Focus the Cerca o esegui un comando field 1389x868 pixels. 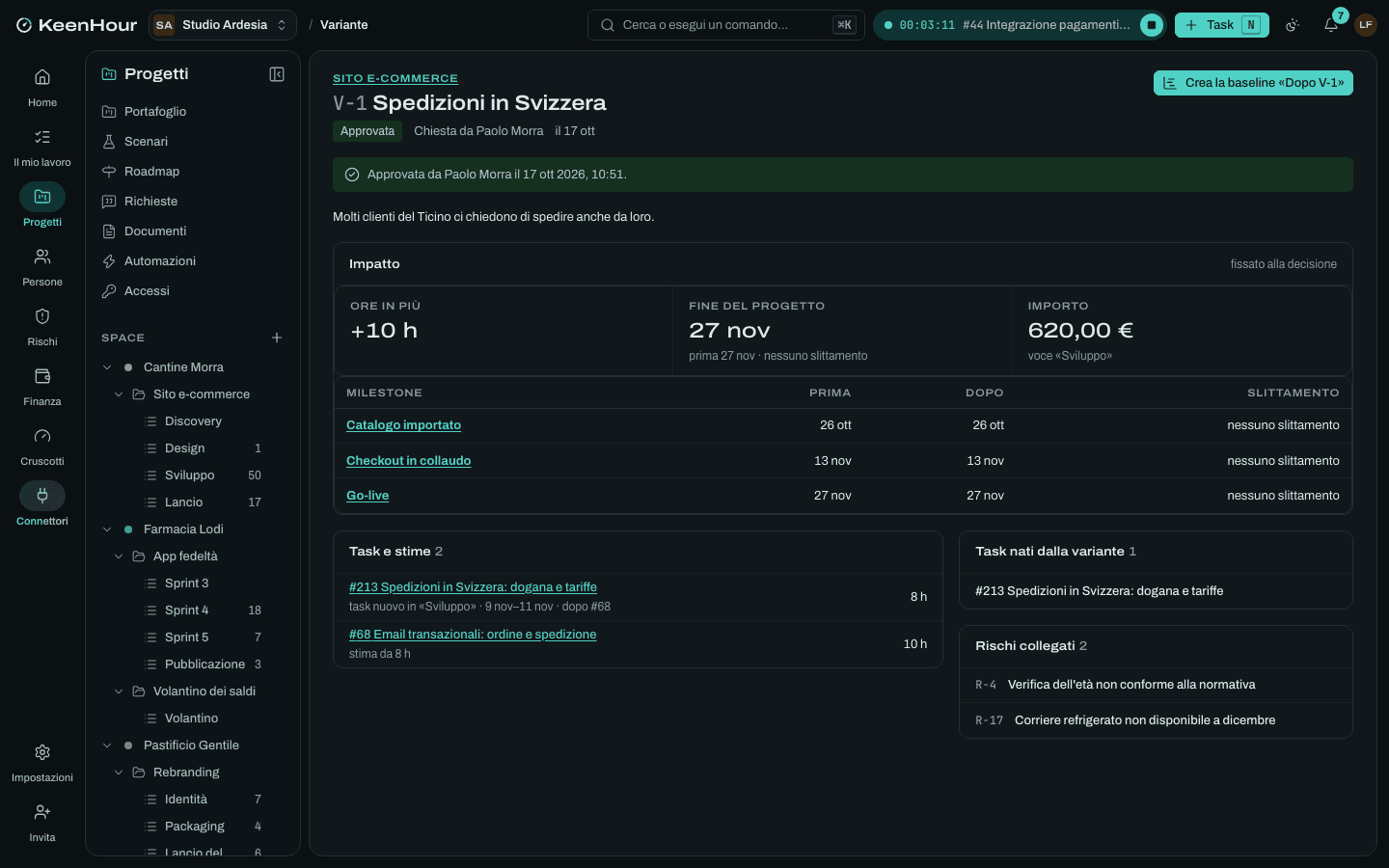pyautogui.click(x=726, y=25)
